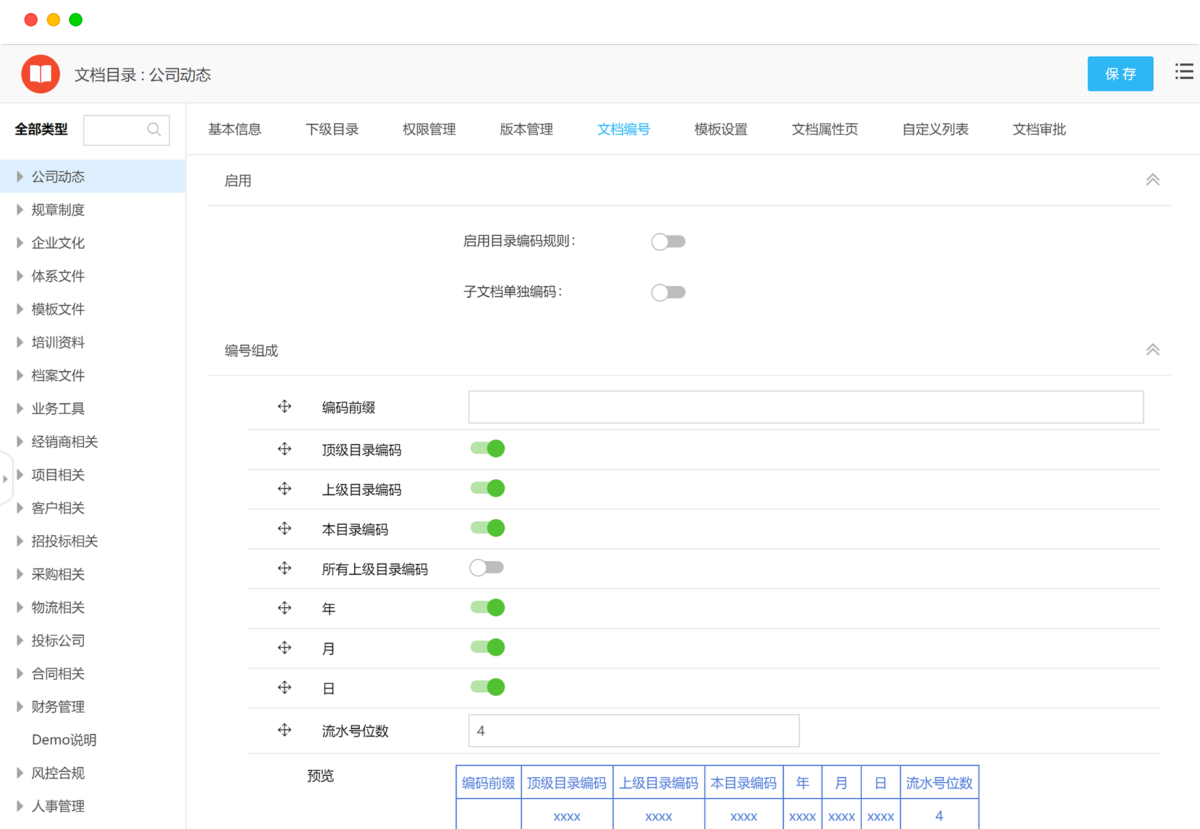Select 客户相关 in the category tree

58,507
